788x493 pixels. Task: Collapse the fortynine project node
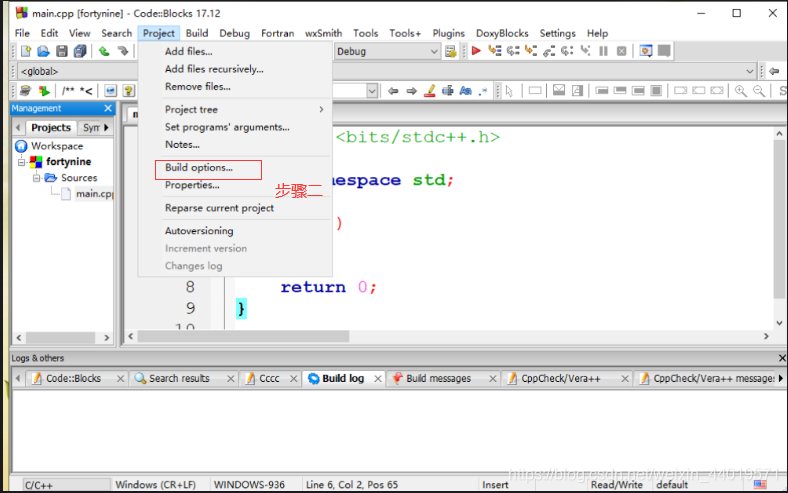21,162
